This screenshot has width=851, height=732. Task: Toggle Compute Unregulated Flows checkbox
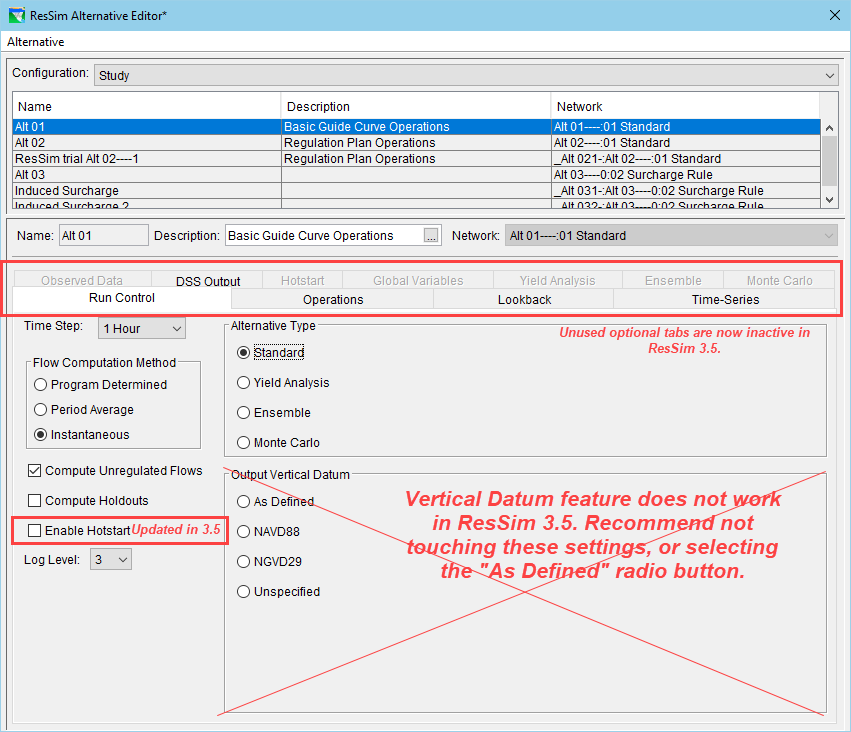pyautogui.click(x=115, y=470)
